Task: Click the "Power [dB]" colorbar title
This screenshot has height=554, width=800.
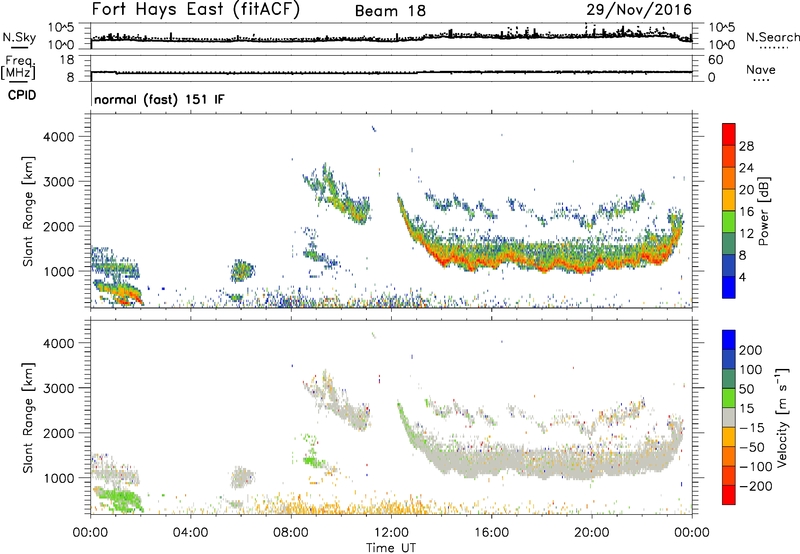Action: 763,211
